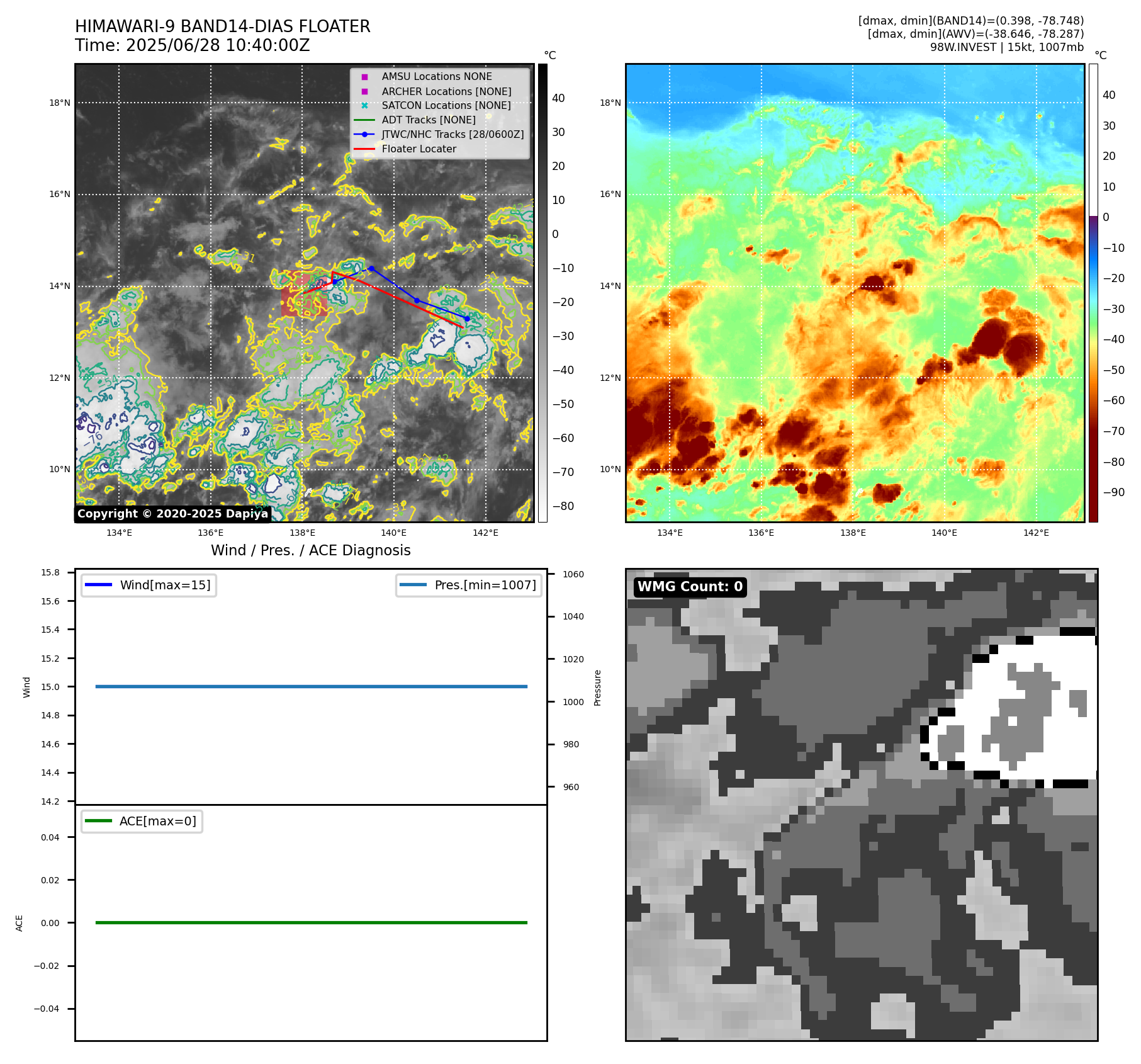The image size is (1141, 1064).
Task: Click the blue JTWC/NHC legend line marker
Action: click(x=364, y=134)
